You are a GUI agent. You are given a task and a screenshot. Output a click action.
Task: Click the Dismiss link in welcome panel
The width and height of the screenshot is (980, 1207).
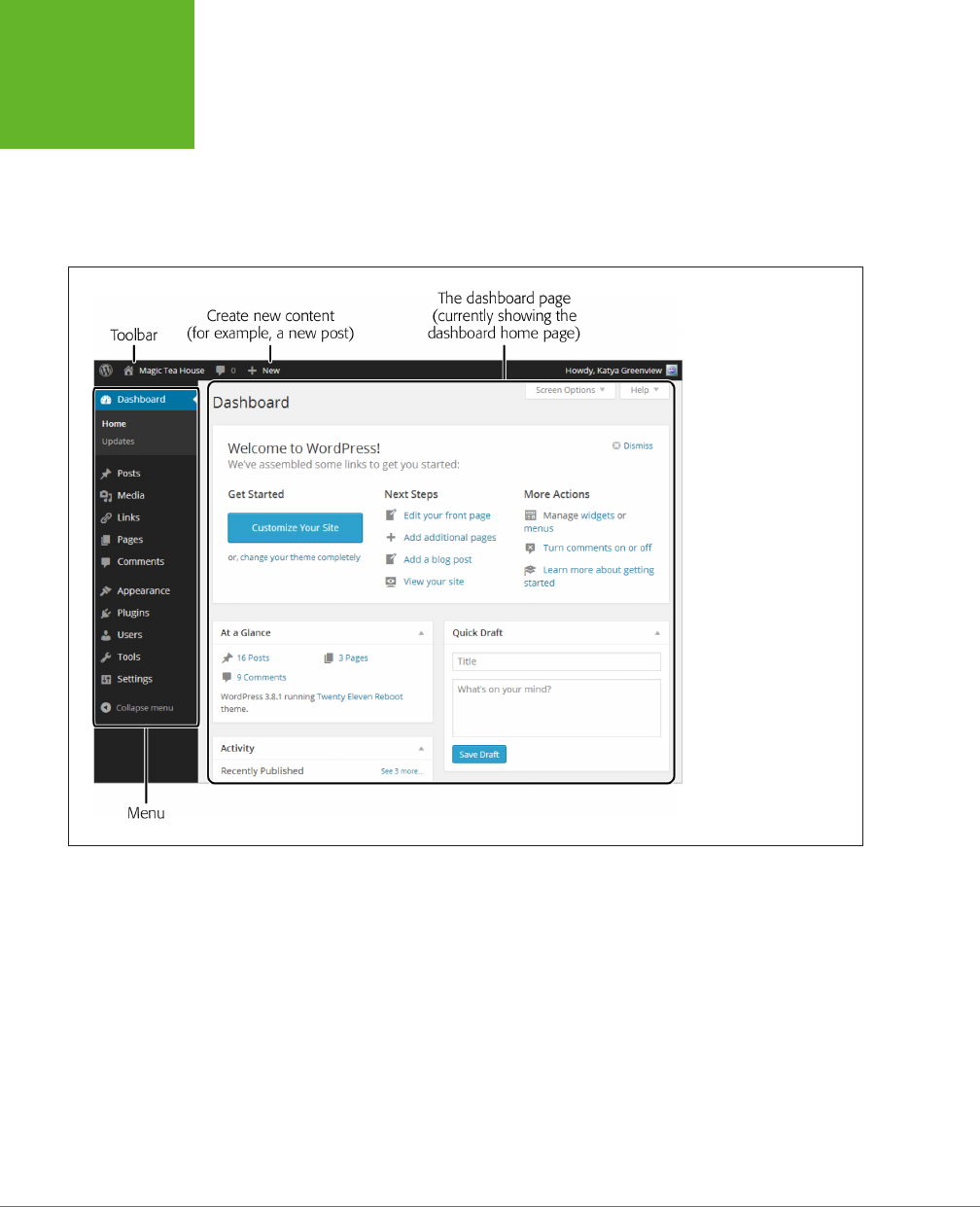(x=638, y=445)
